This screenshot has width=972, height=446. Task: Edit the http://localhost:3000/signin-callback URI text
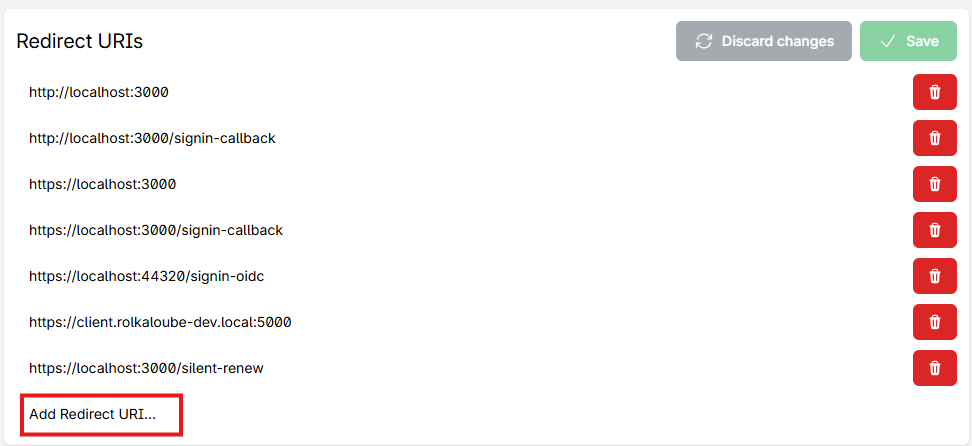tap(152, 138)
